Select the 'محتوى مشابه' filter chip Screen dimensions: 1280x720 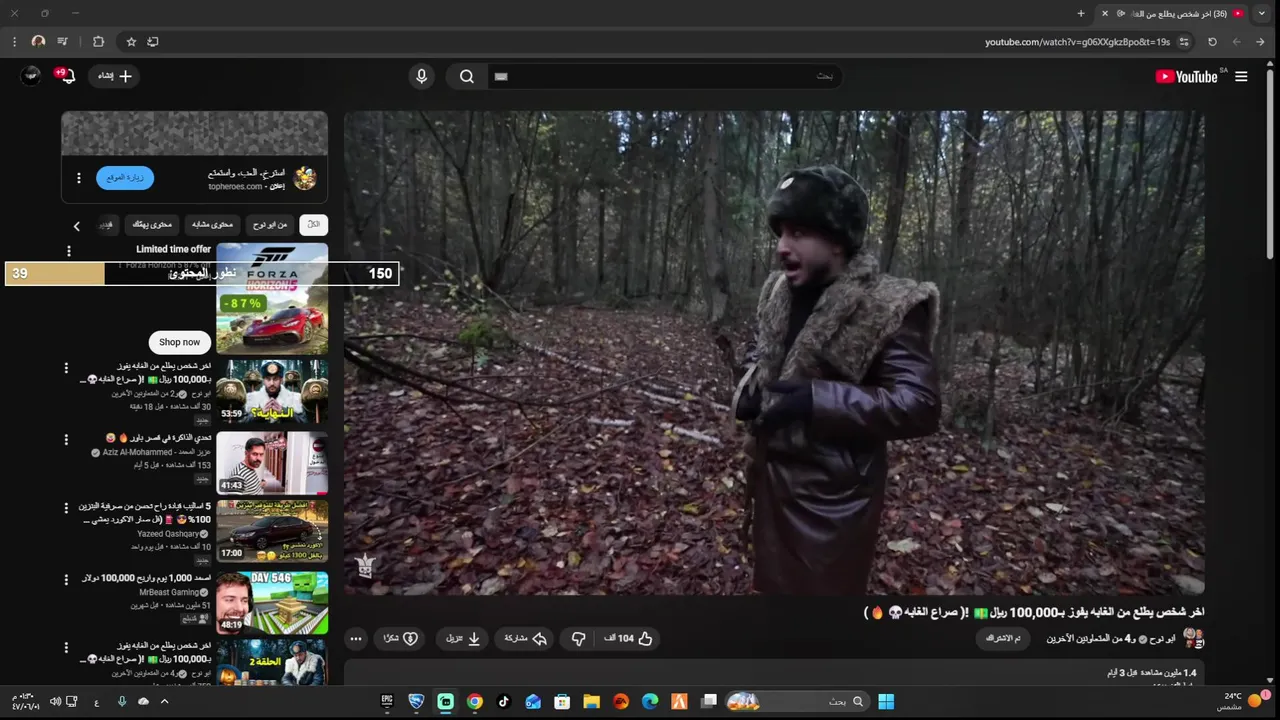(212, 225)
